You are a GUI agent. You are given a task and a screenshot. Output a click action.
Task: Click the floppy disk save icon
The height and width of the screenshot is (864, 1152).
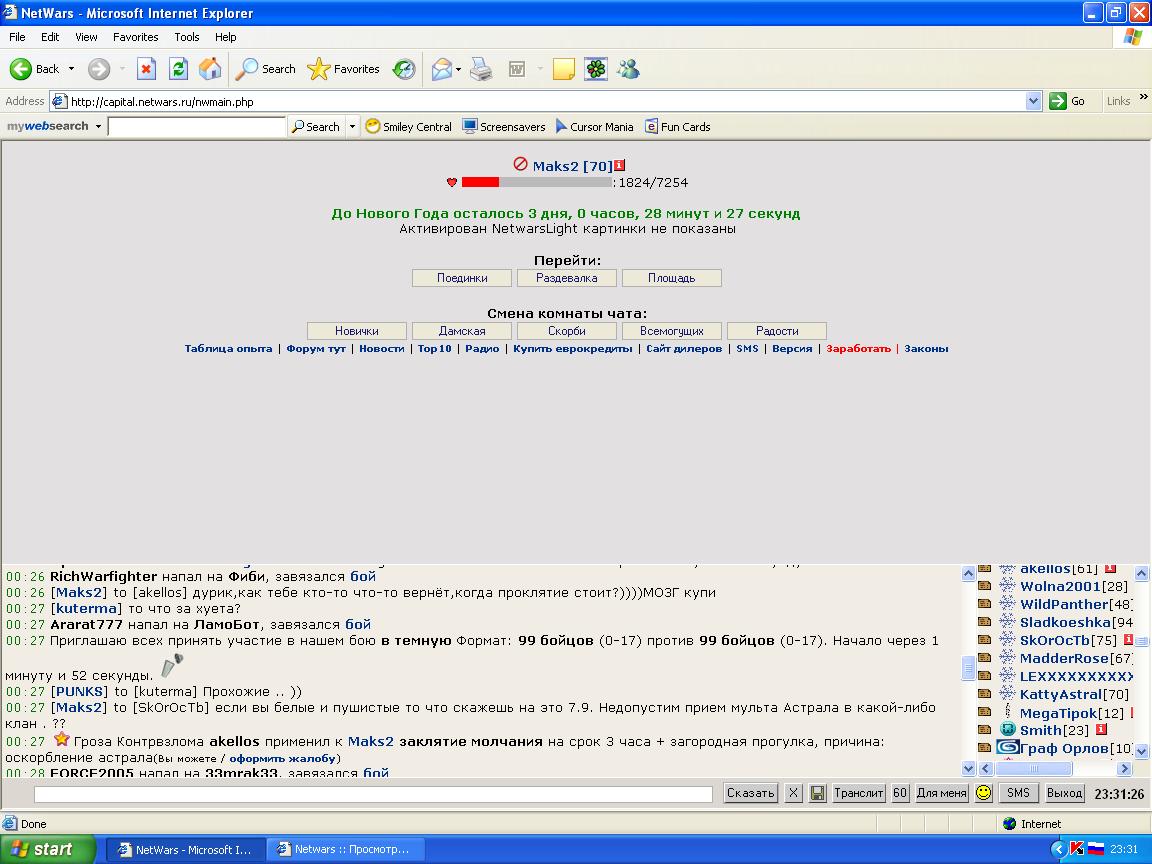[x=817, y=793]
